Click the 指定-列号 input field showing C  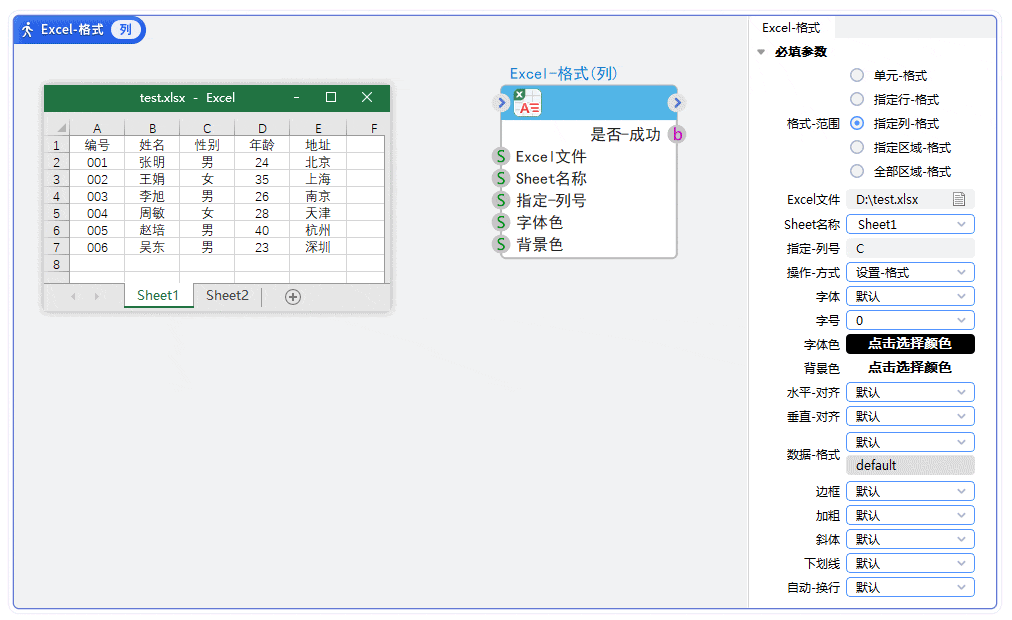click(910, 248)
